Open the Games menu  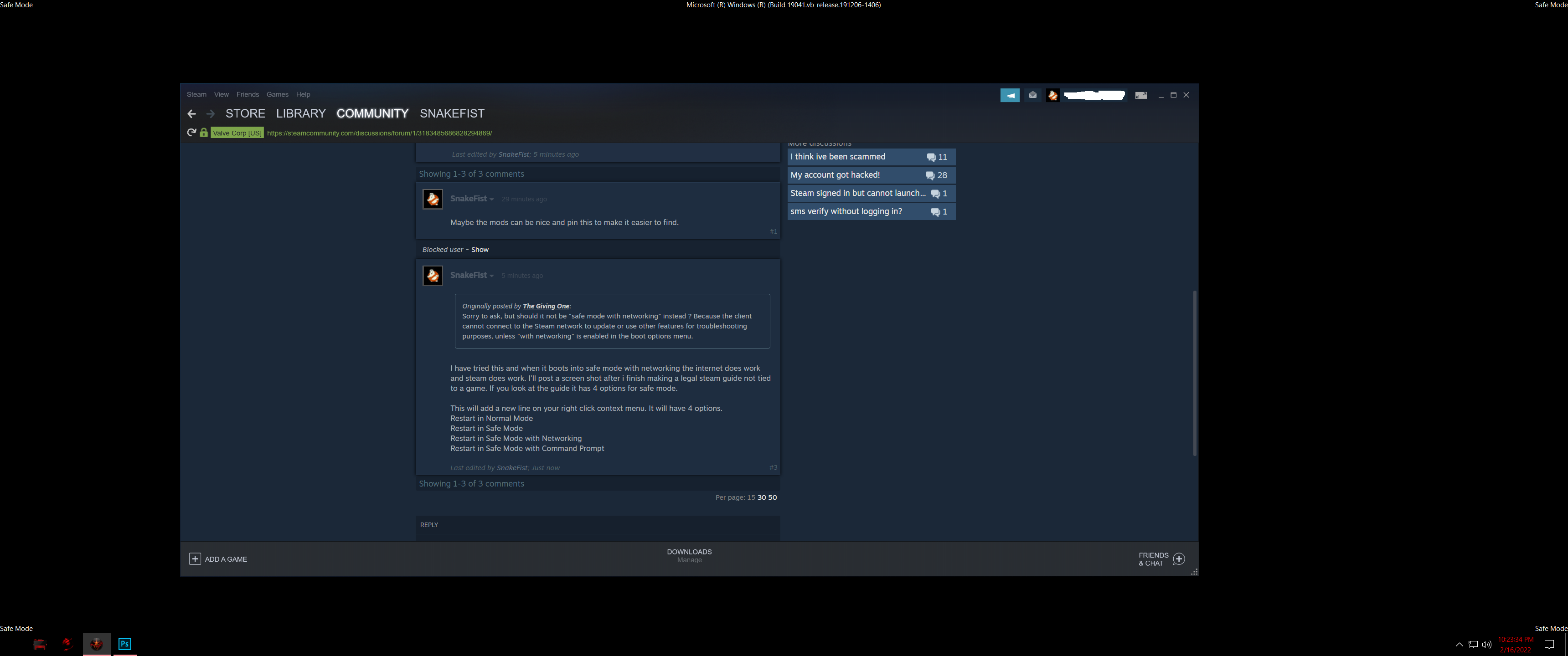pos(277,94)
